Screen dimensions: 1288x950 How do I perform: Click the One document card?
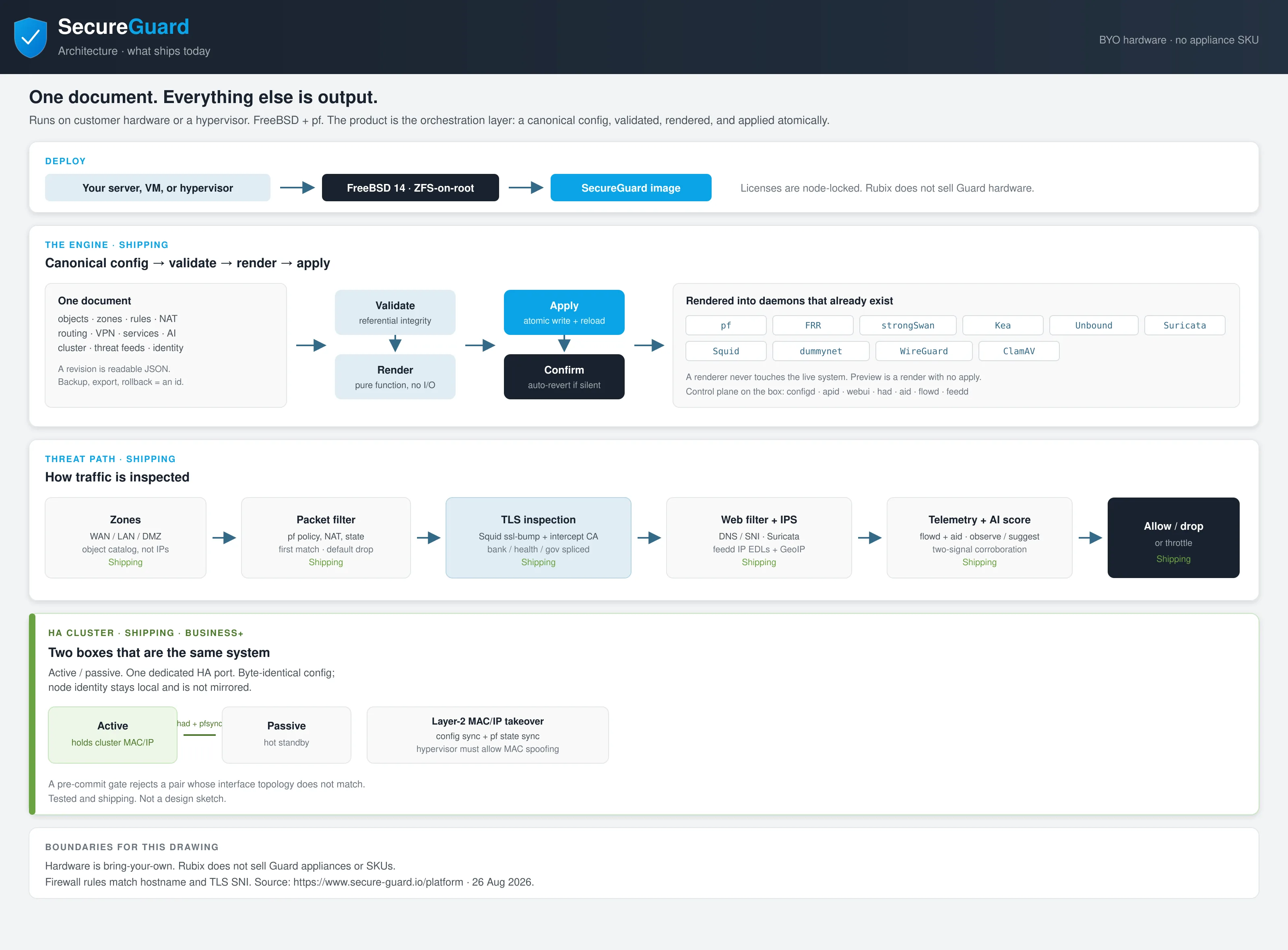165,345
